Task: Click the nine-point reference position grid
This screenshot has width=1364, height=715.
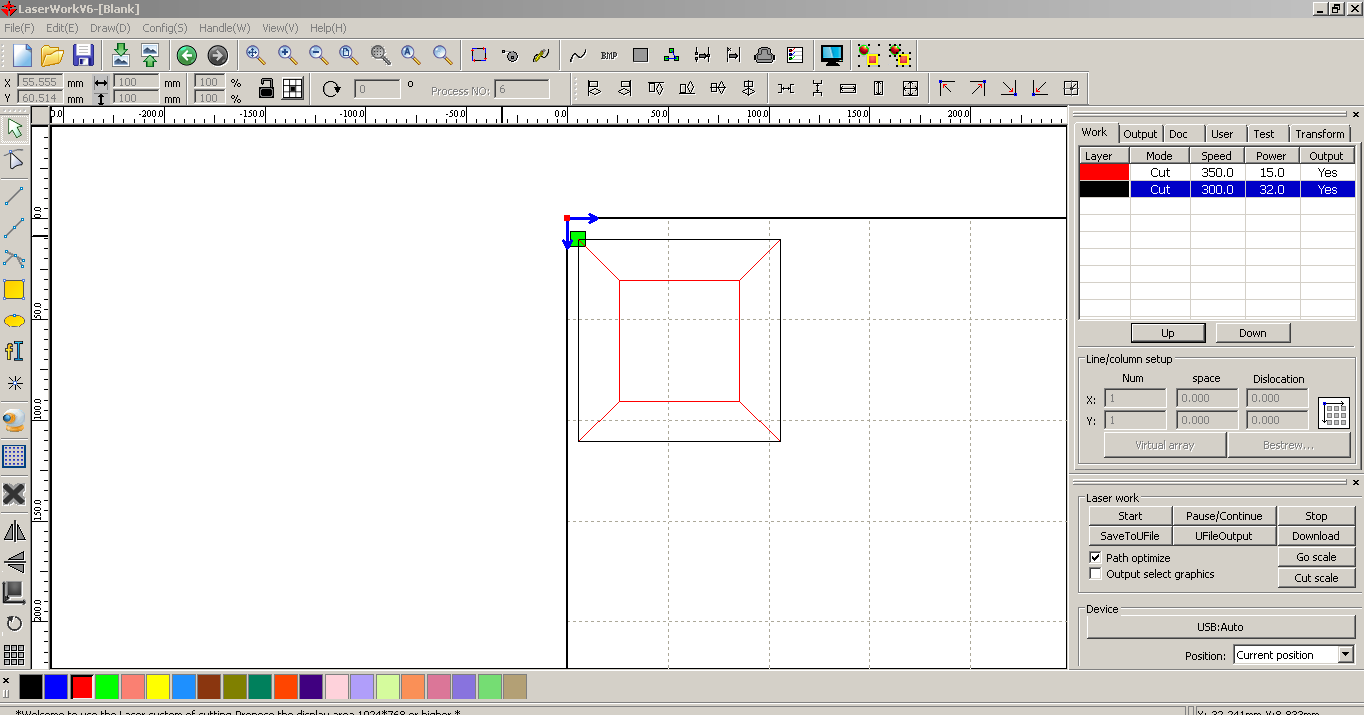Action: tap(292, 88)
